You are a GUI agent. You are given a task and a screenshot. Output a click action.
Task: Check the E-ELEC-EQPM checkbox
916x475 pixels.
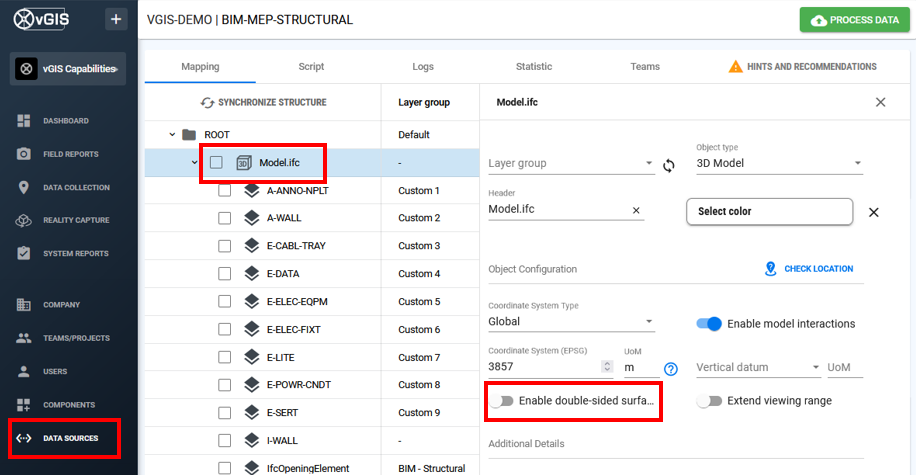[224, 301]
